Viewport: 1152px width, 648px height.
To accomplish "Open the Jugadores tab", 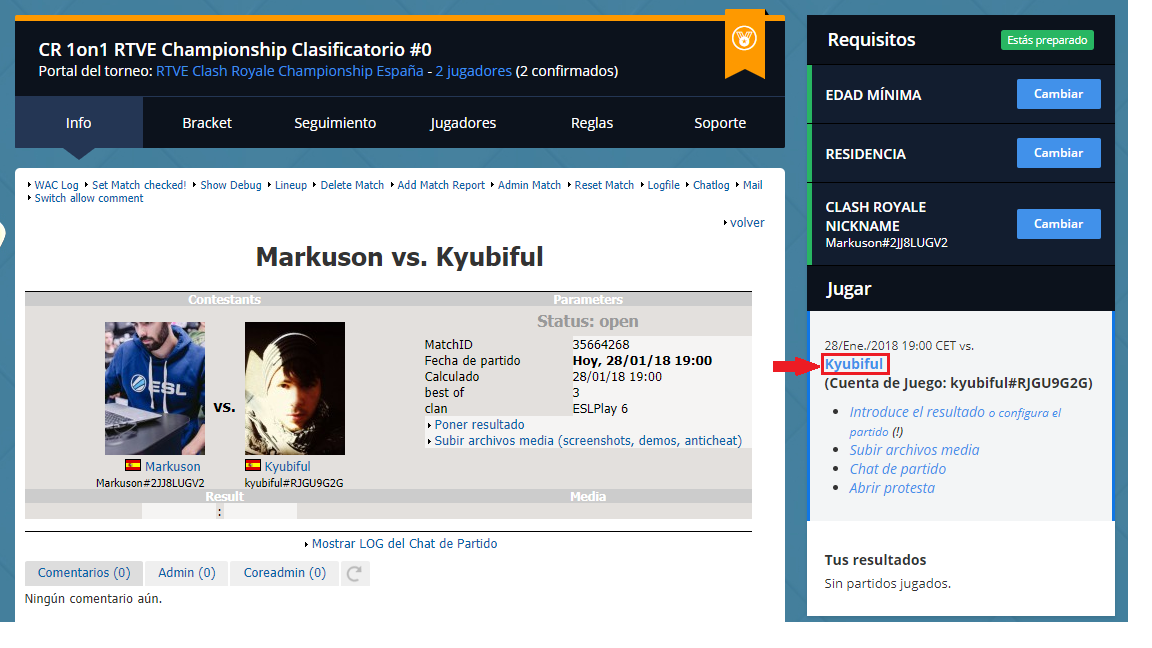I will point(463,123).
